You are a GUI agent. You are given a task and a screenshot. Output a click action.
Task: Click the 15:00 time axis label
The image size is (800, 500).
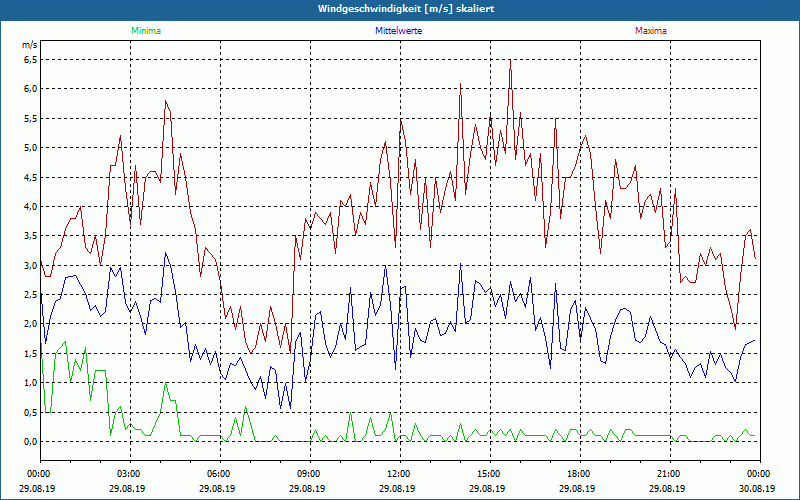(x=490, y=473)
